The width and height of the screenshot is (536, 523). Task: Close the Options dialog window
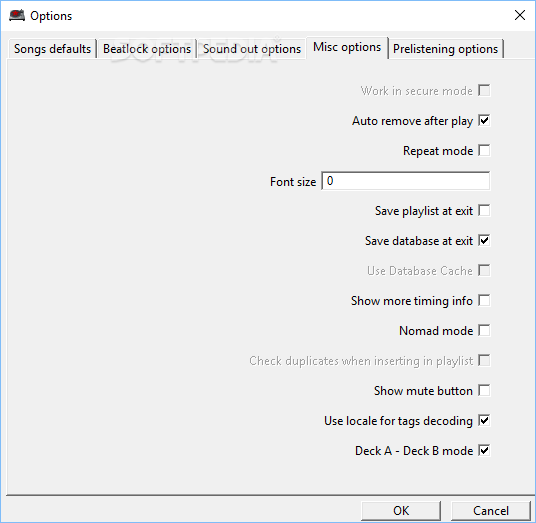520,15
